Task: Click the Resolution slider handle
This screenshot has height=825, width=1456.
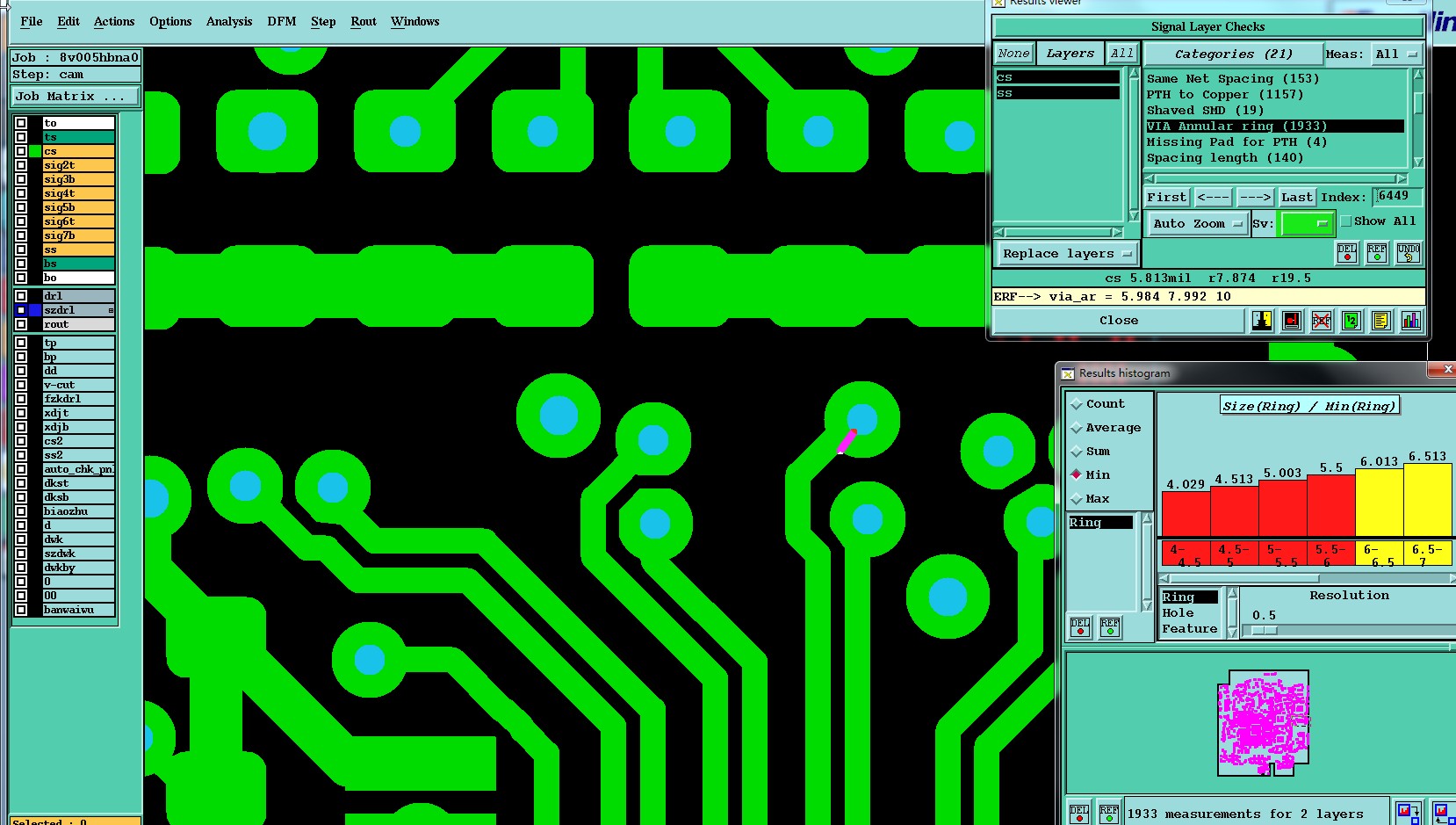Action: [1264, 630]
